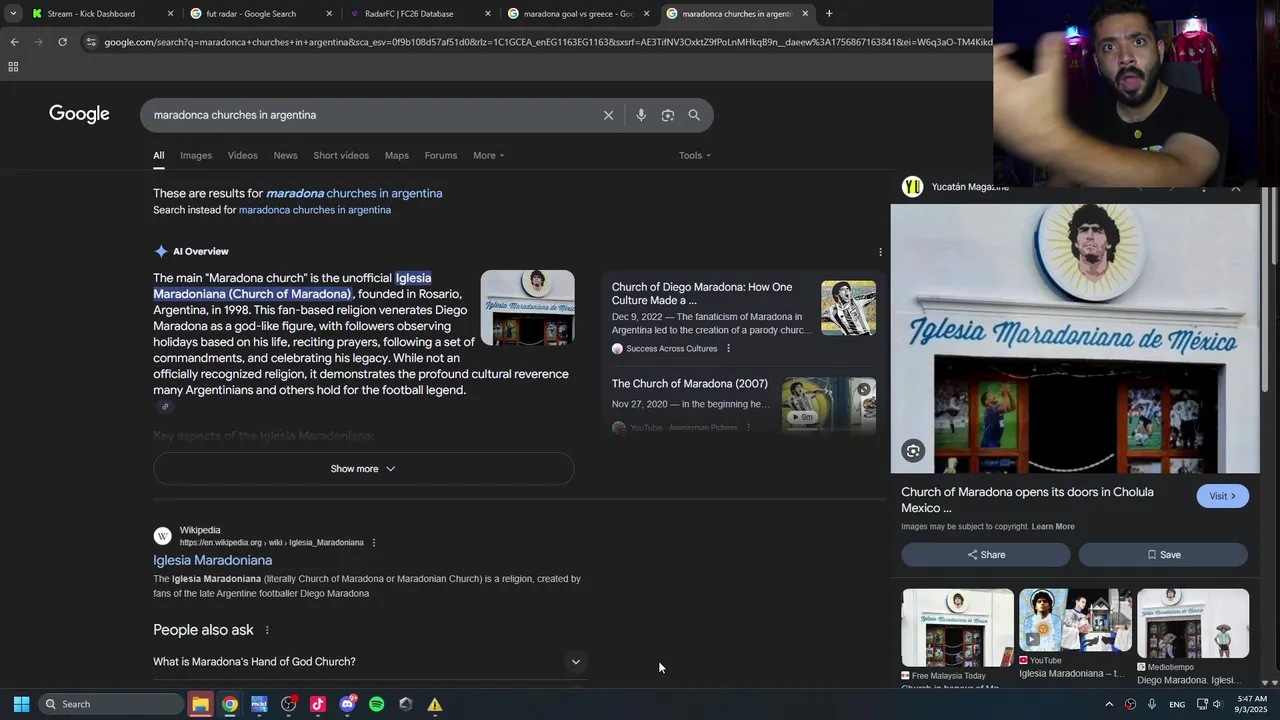Screen dimensions: 1280x720
Task: Open the apps grid in bookmarks bar
Action: [13, 67]
